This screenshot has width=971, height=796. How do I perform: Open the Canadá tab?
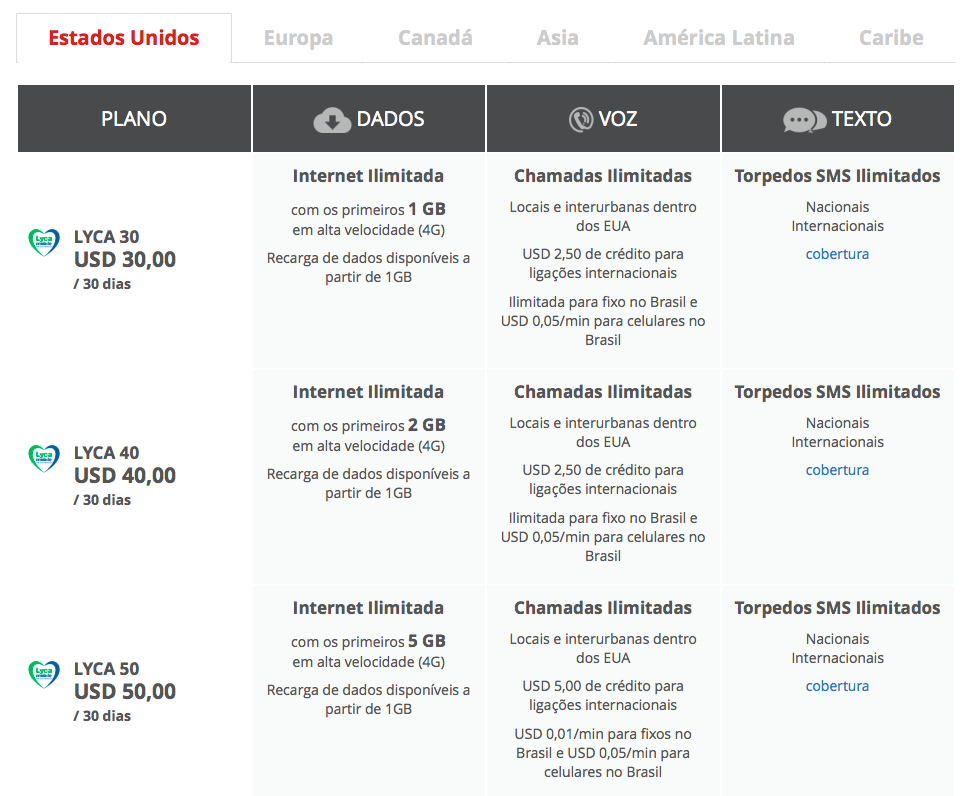point(435,38)
